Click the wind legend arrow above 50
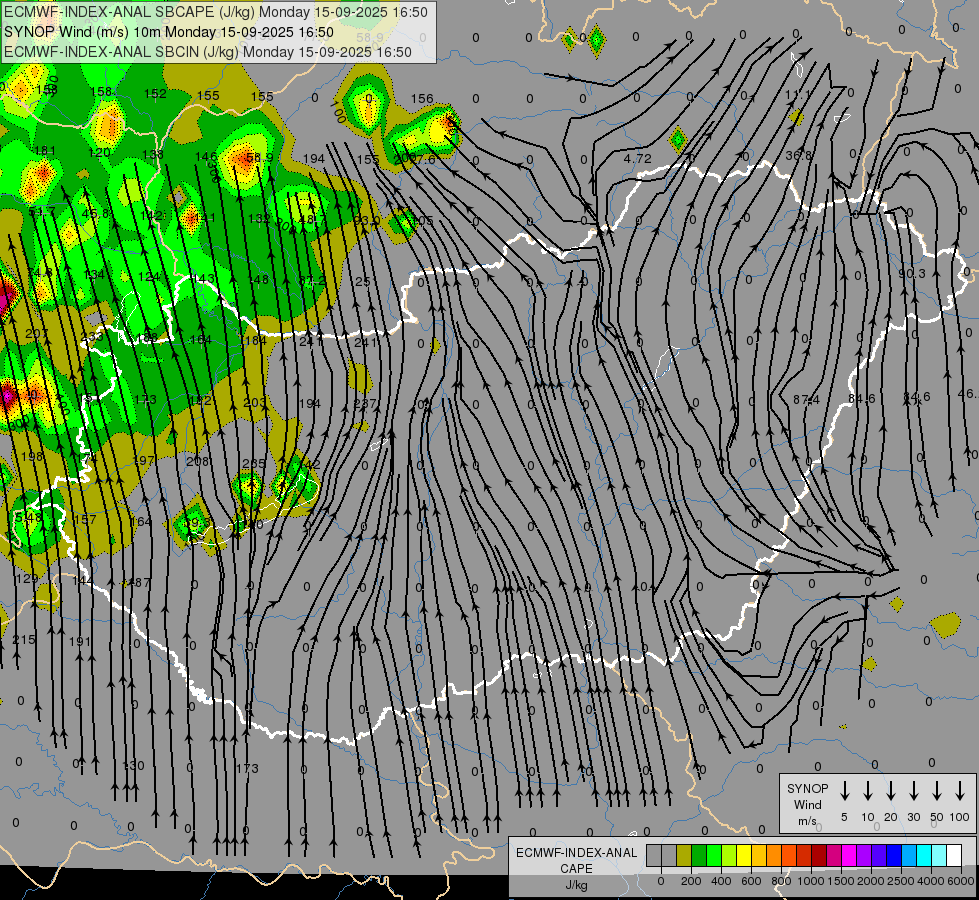979x900 pixels. pyautogui.click(x=937, y=790)
